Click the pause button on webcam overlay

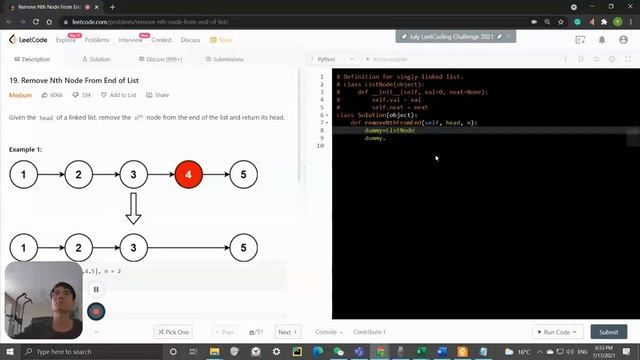[x=96, y=289]
